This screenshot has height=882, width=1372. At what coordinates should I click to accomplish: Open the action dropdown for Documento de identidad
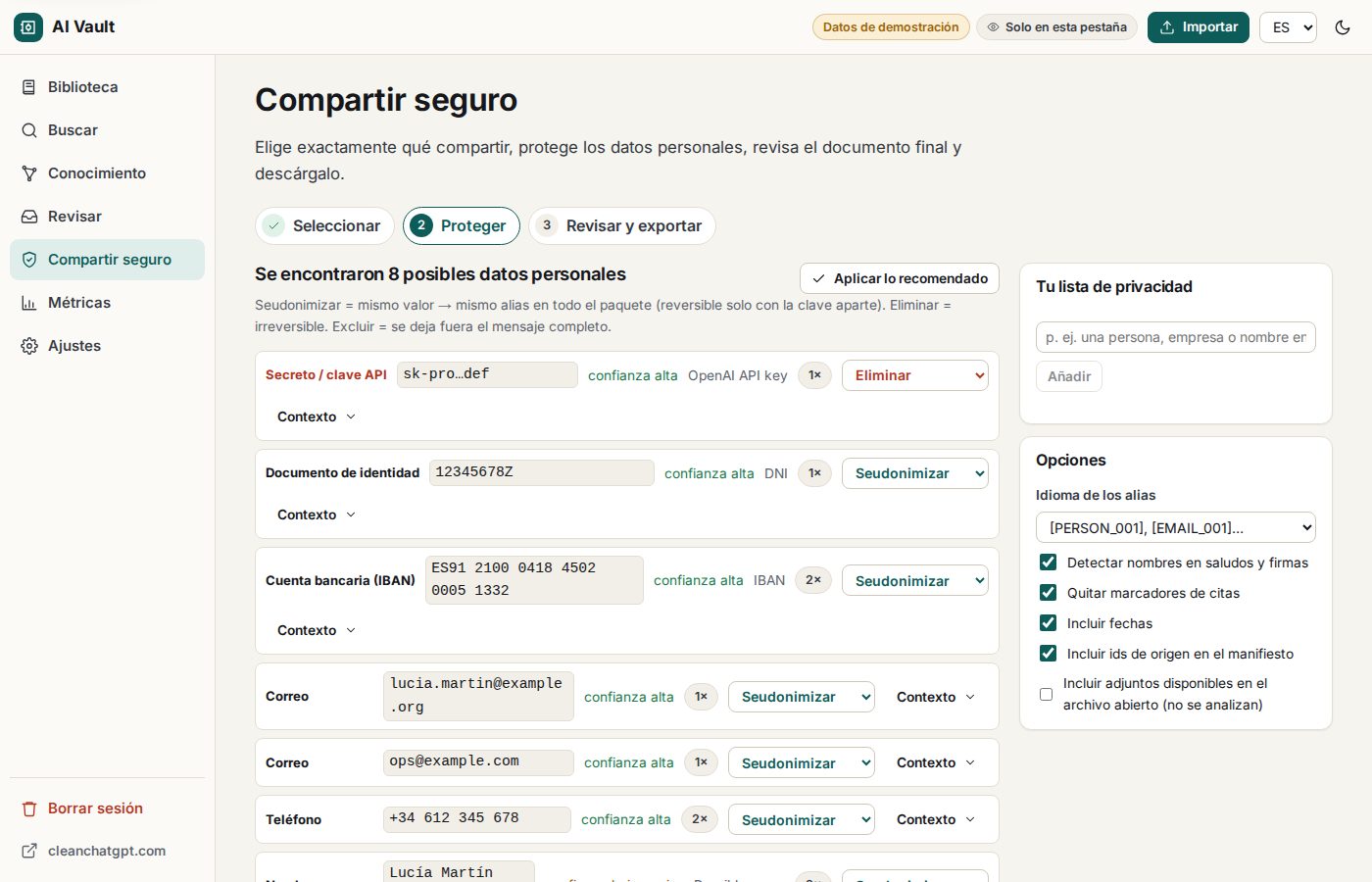[x=915, y=473]
